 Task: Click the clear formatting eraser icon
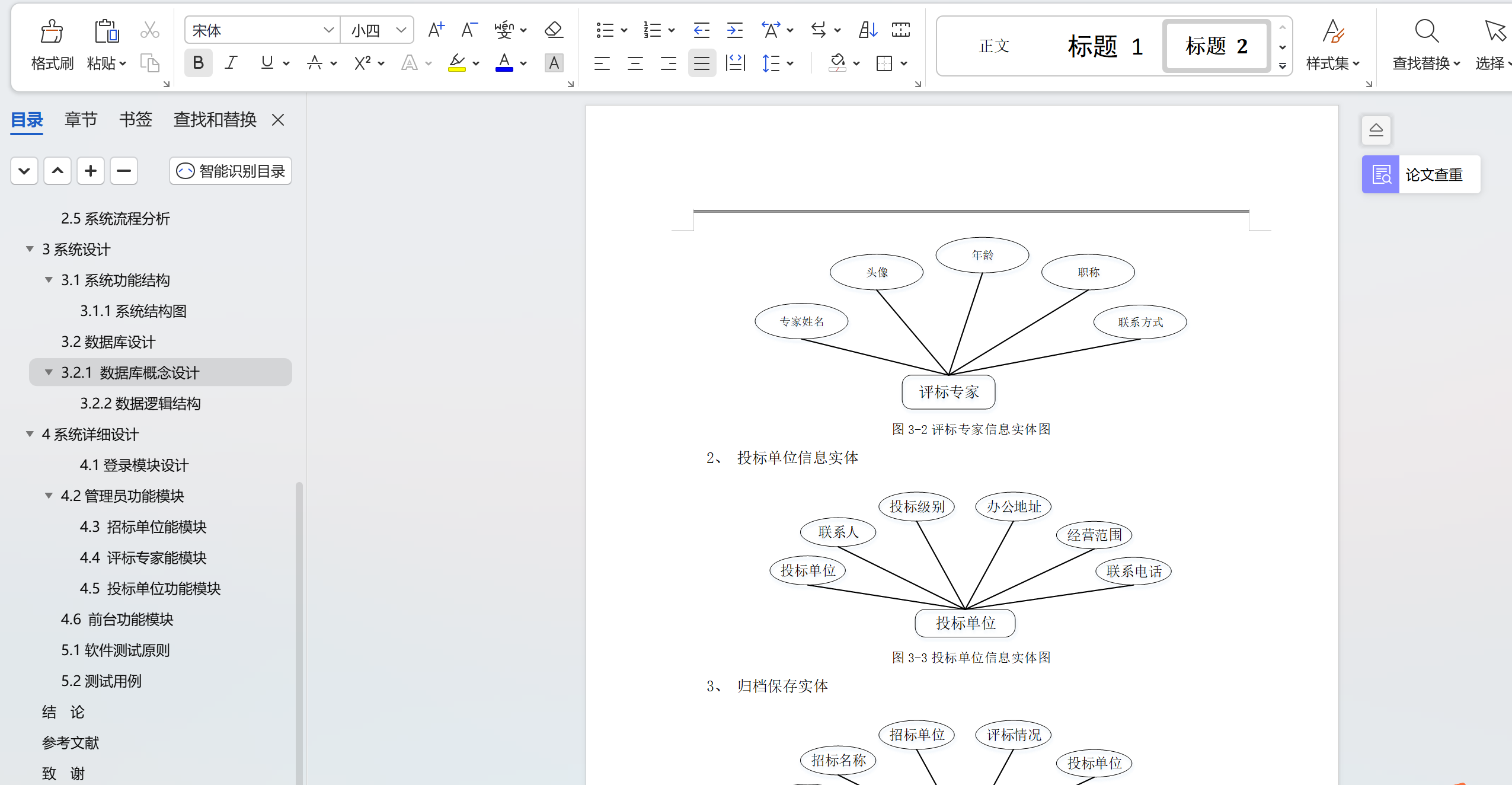tap(554, 30)
